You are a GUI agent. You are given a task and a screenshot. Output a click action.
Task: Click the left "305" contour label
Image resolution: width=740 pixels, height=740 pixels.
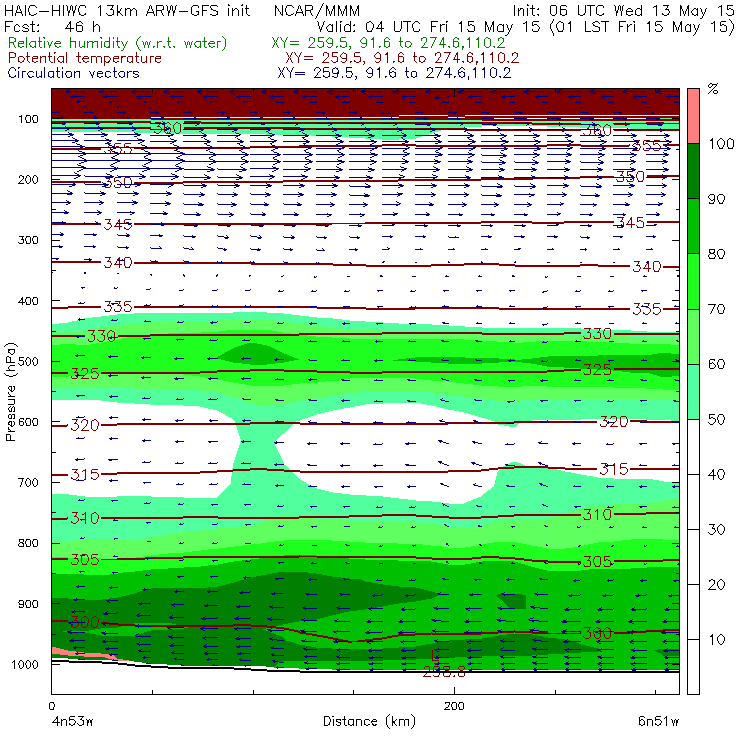point(85,560)
